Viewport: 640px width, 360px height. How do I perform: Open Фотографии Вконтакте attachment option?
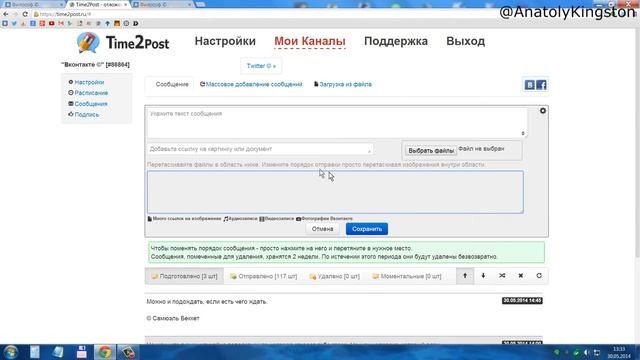coord(324,219)
